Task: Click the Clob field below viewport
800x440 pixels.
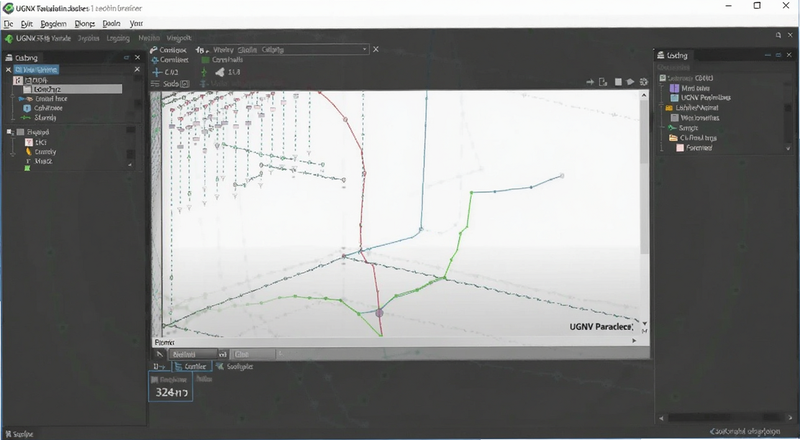Action: click(x=253, y=354)
